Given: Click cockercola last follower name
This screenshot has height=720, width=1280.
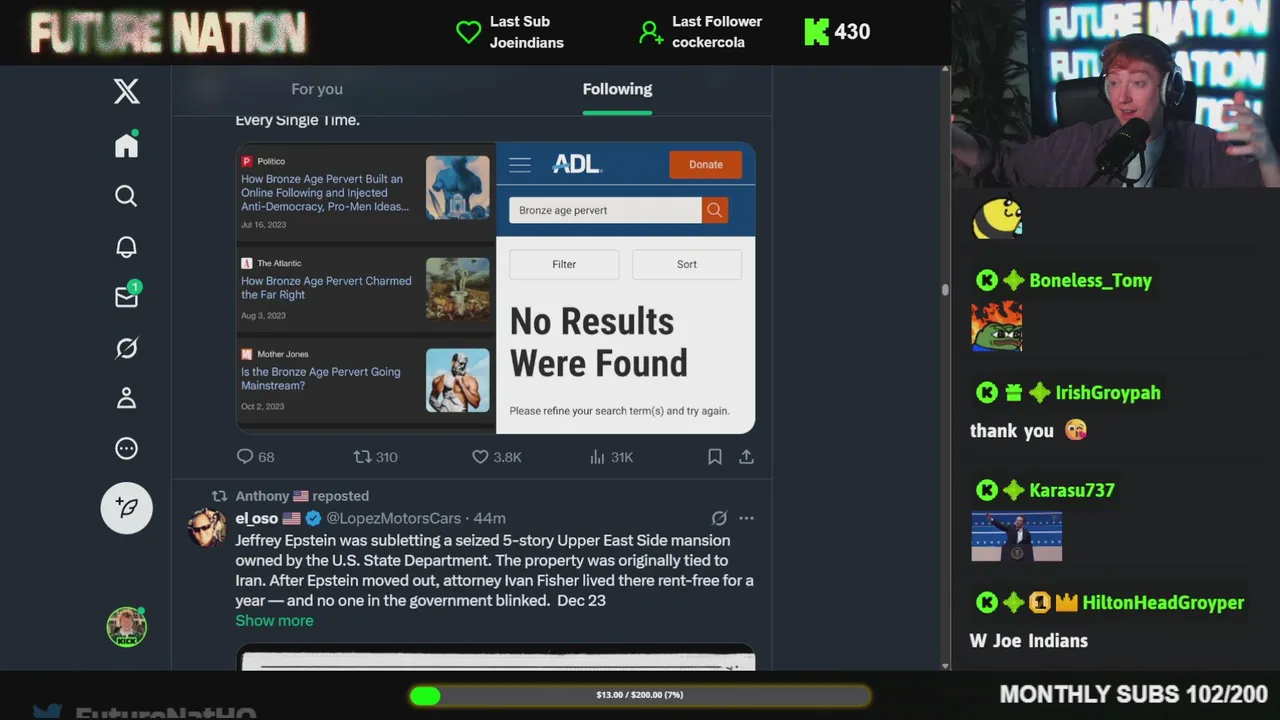Looking at the screenshot, I should tap(708, 43).
